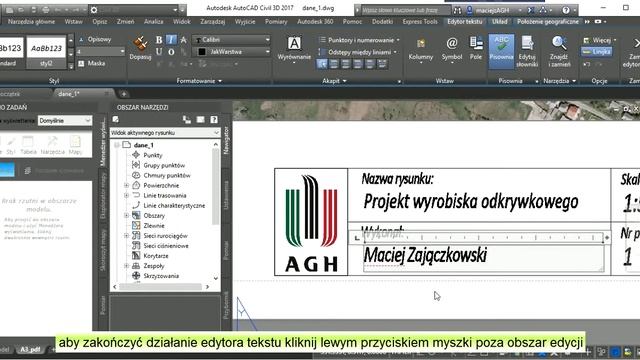This screenshot has height=360, width=640.
Task: Open the Widok ribbon tab
Action: coord(182,22)
